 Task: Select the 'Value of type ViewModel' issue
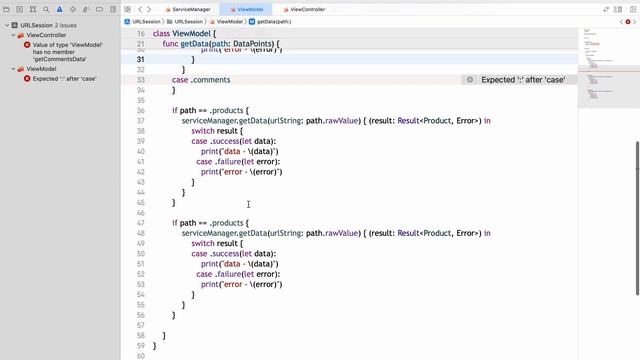[x=68, y=52]
